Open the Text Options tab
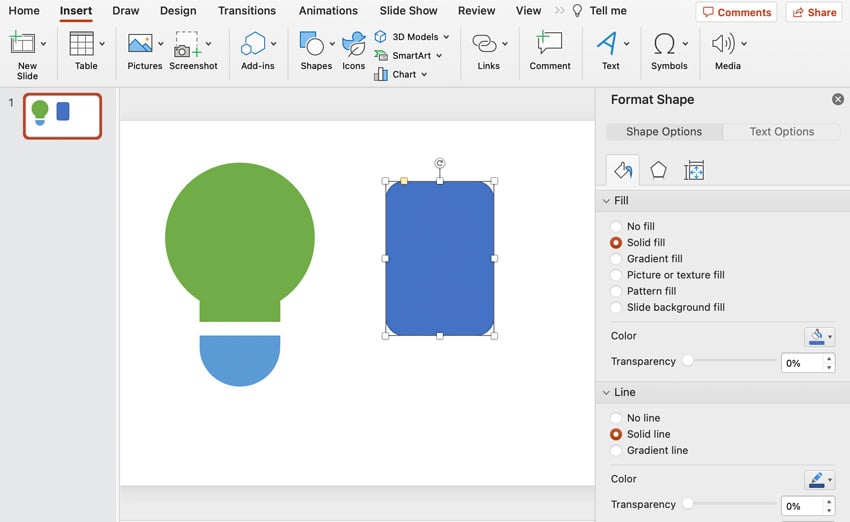Image resolution: width=850 pixels, height=522 pixels. pyautogui.click(x=781, y=132)
